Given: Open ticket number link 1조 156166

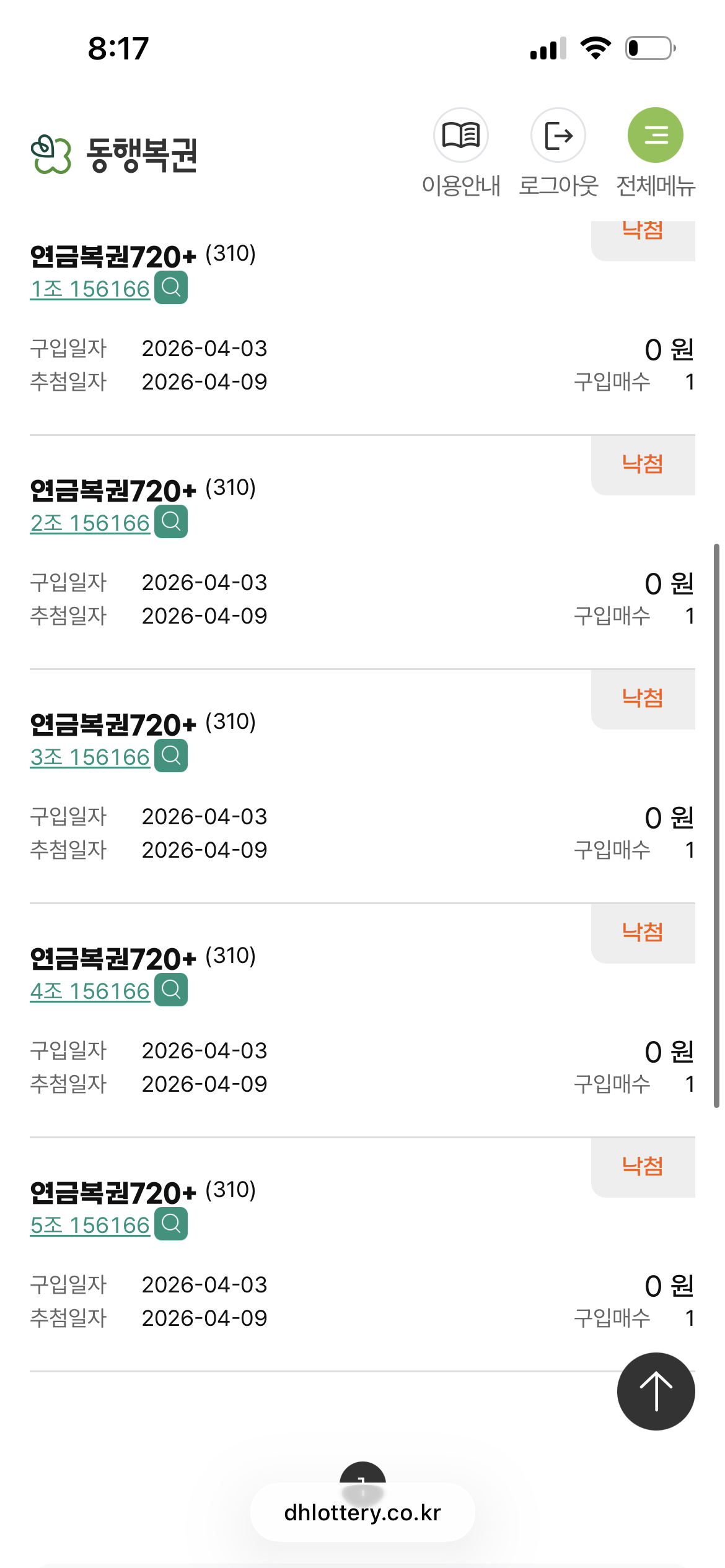Looking at the screenshot, I should pos(90,289).
